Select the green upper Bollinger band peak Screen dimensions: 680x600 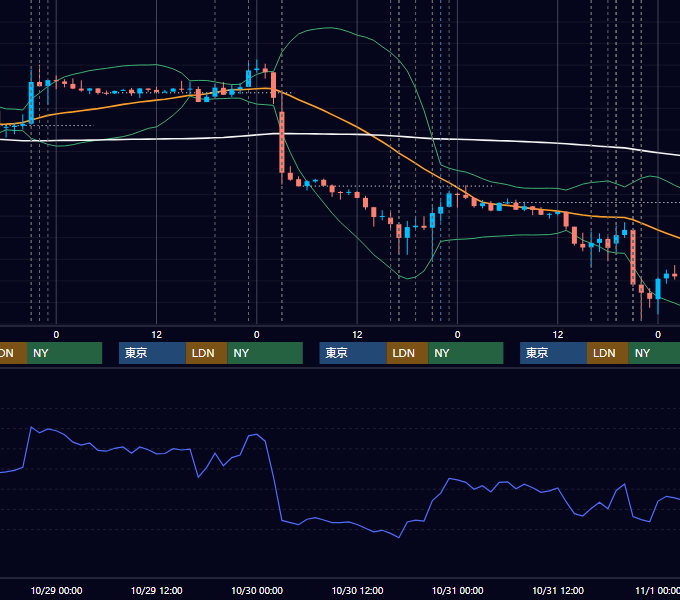[330, 28]
